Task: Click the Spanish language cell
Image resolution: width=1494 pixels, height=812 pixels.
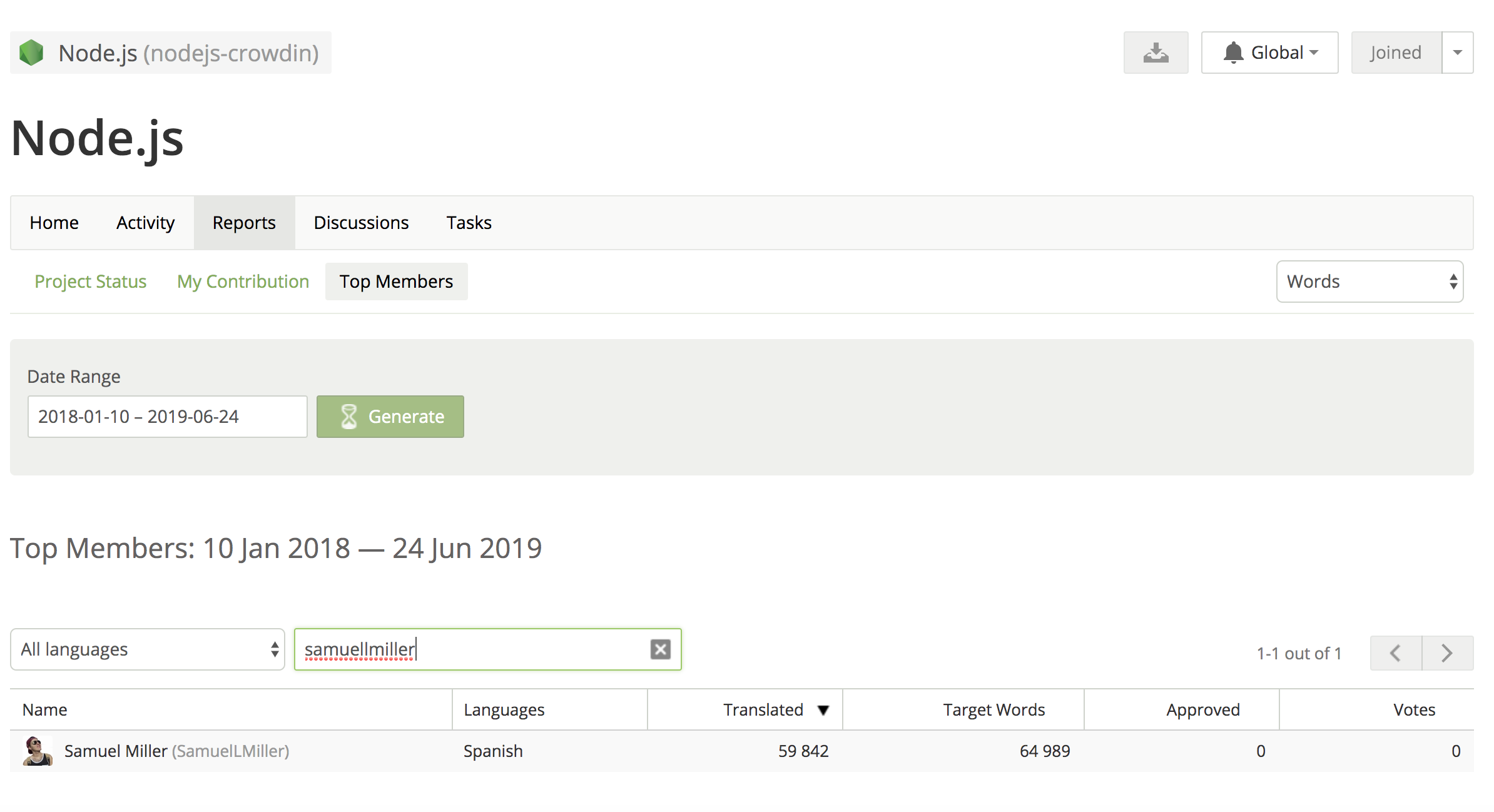Action: pyautogui.click(x=493, y=751)
